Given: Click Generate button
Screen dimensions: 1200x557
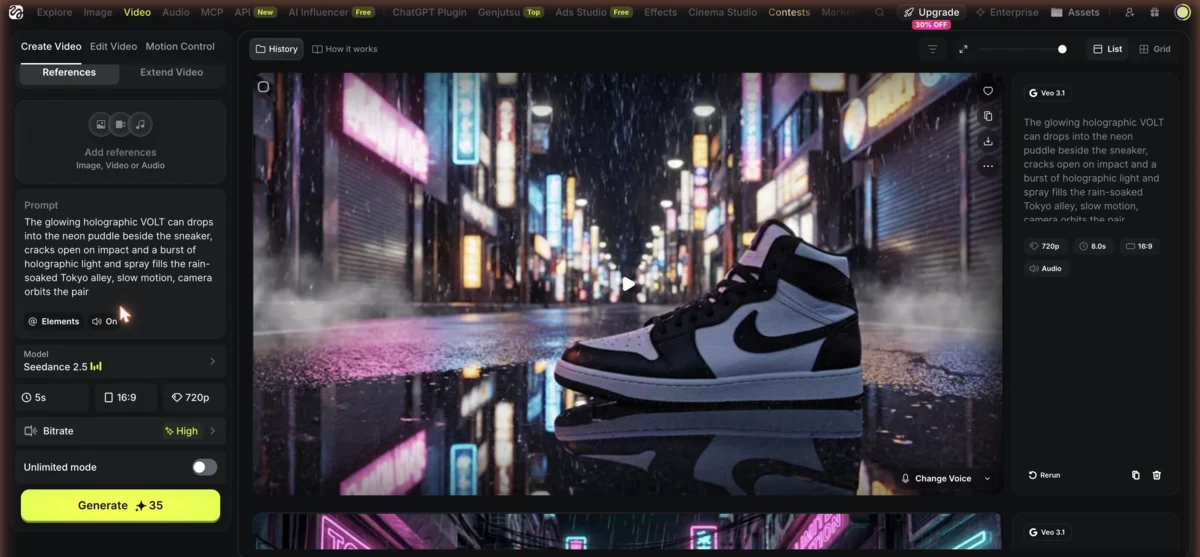Looking at the screenshot, I should (120, 505).
